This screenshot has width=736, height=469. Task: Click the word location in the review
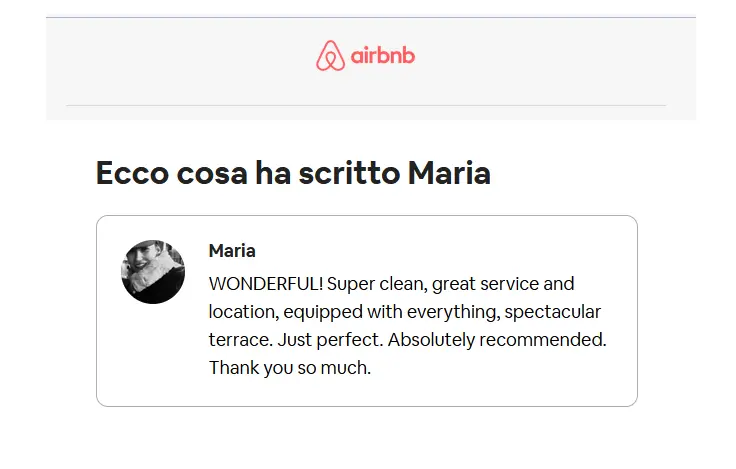pos(244,312)
